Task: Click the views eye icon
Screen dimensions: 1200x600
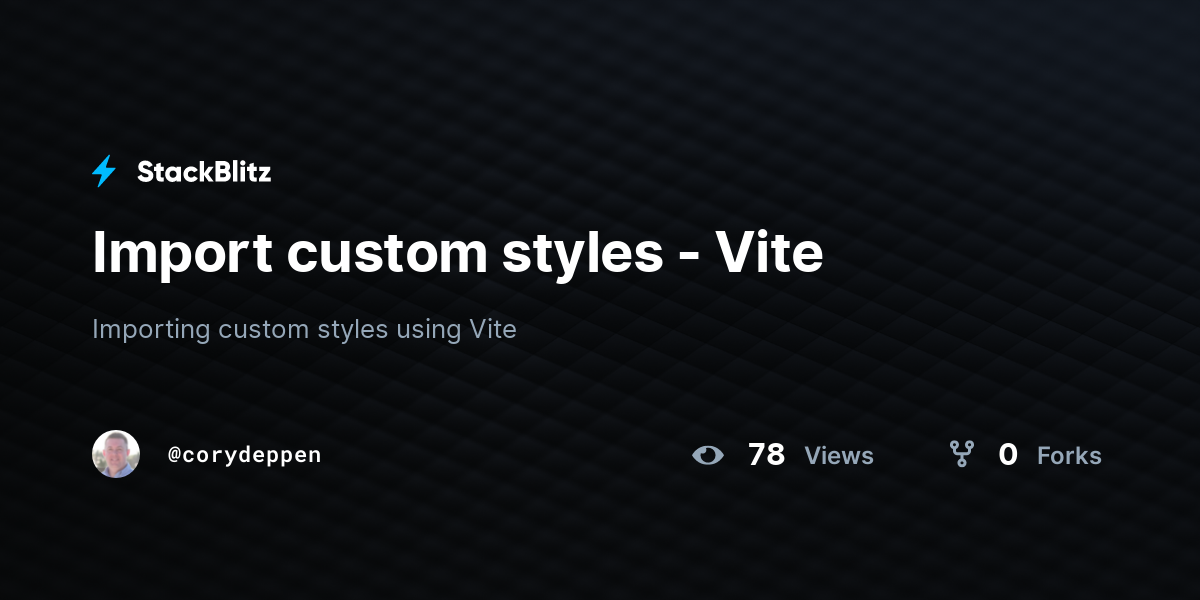Action: click(x=708, y=455)
